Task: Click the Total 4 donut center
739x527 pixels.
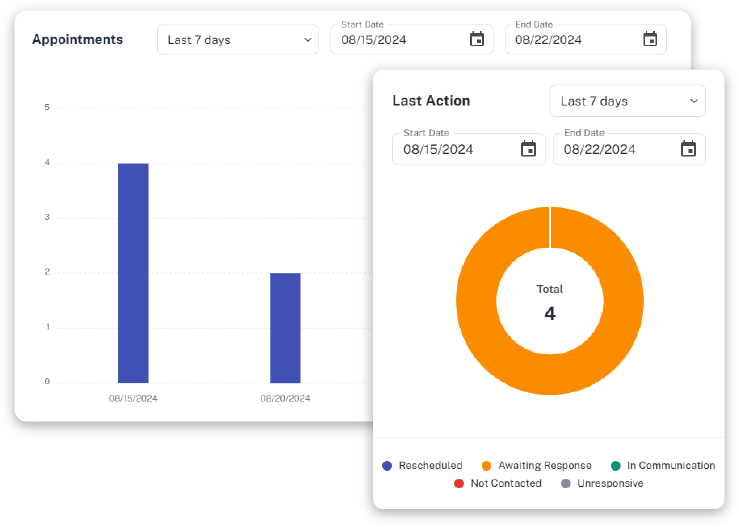Action: click(x=549, y=302)
